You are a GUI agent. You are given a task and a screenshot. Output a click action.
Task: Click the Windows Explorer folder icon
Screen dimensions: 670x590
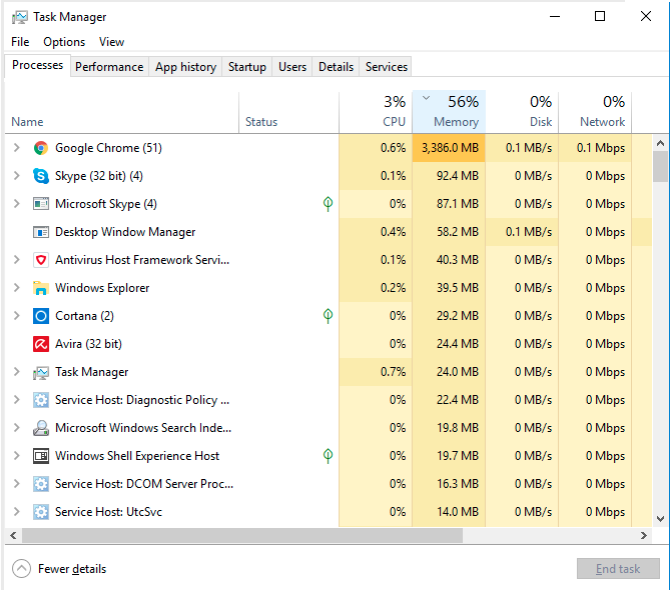[41, 288]
